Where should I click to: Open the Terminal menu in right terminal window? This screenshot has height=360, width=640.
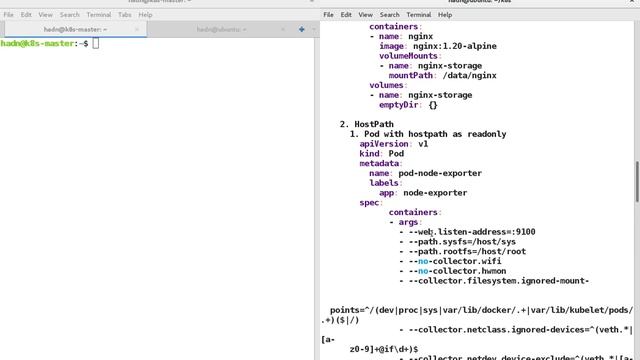tap(419, 15)
